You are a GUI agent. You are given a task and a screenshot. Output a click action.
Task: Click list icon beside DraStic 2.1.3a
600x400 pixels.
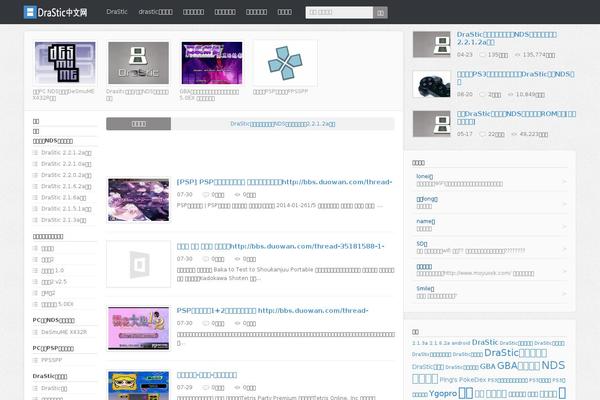pyautogui.click(x=35, y=220)
